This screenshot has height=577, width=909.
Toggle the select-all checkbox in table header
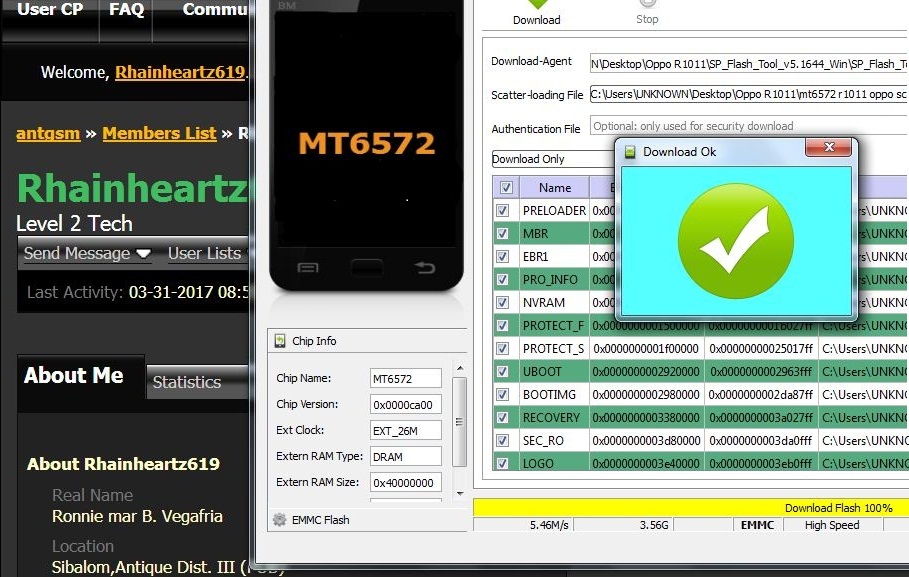506,187
